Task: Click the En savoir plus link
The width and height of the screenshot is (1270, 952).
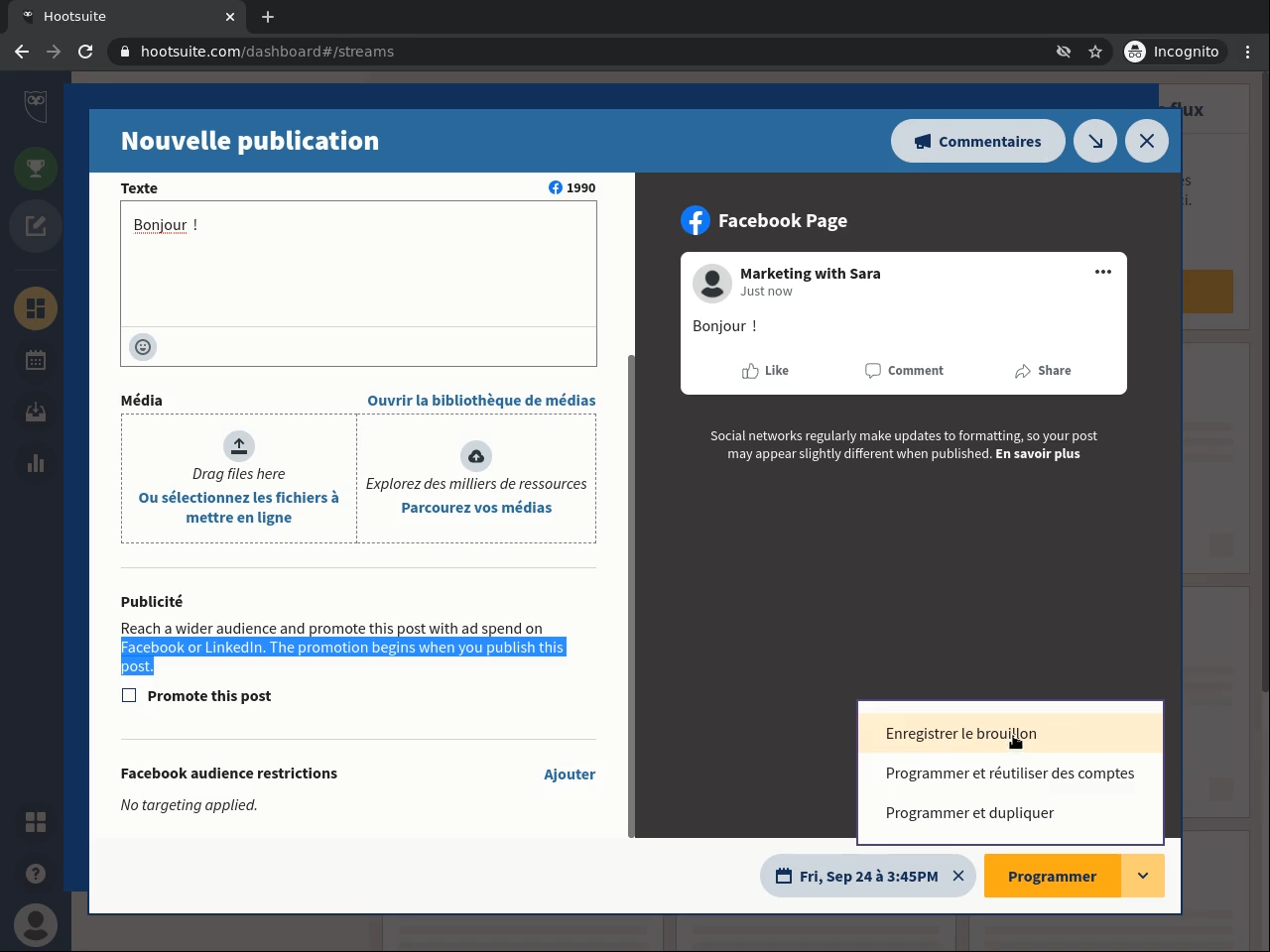Action: [x=1038, y=454]
